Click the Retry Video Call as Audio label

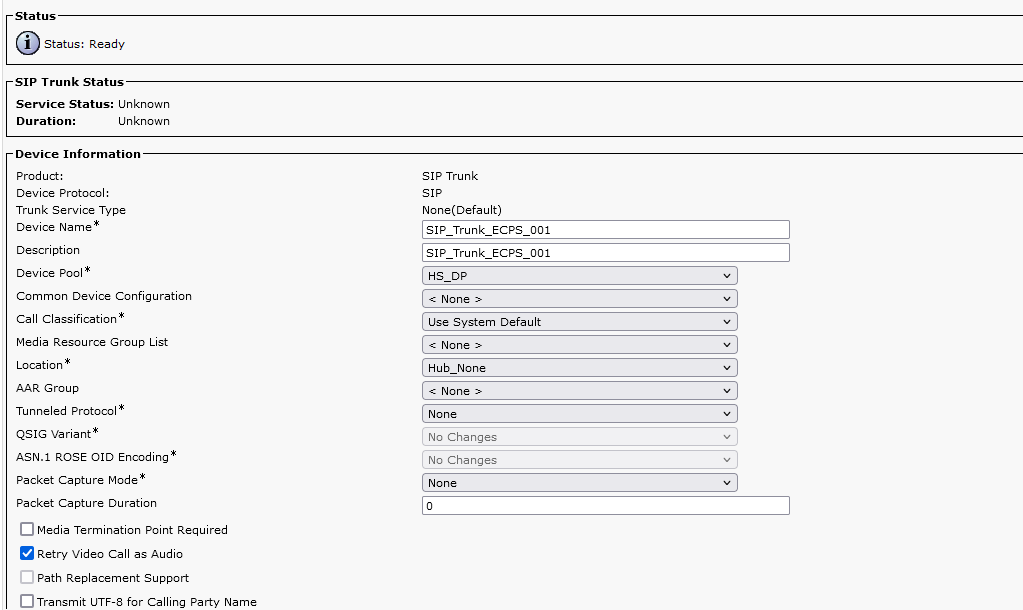tap(110, 554)
